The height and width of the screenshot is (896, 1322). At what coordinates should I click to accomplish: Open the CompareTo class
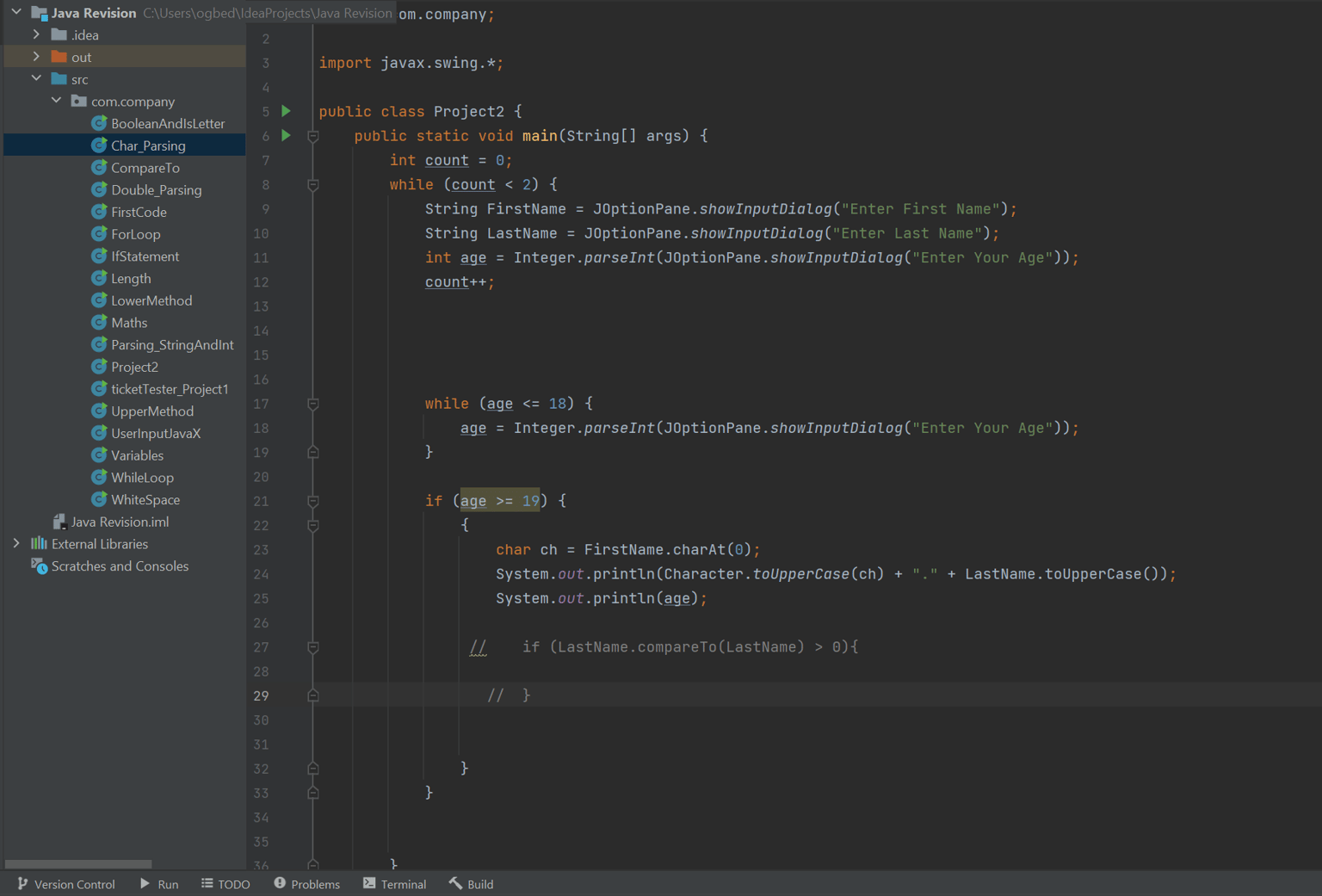[145, 168]
